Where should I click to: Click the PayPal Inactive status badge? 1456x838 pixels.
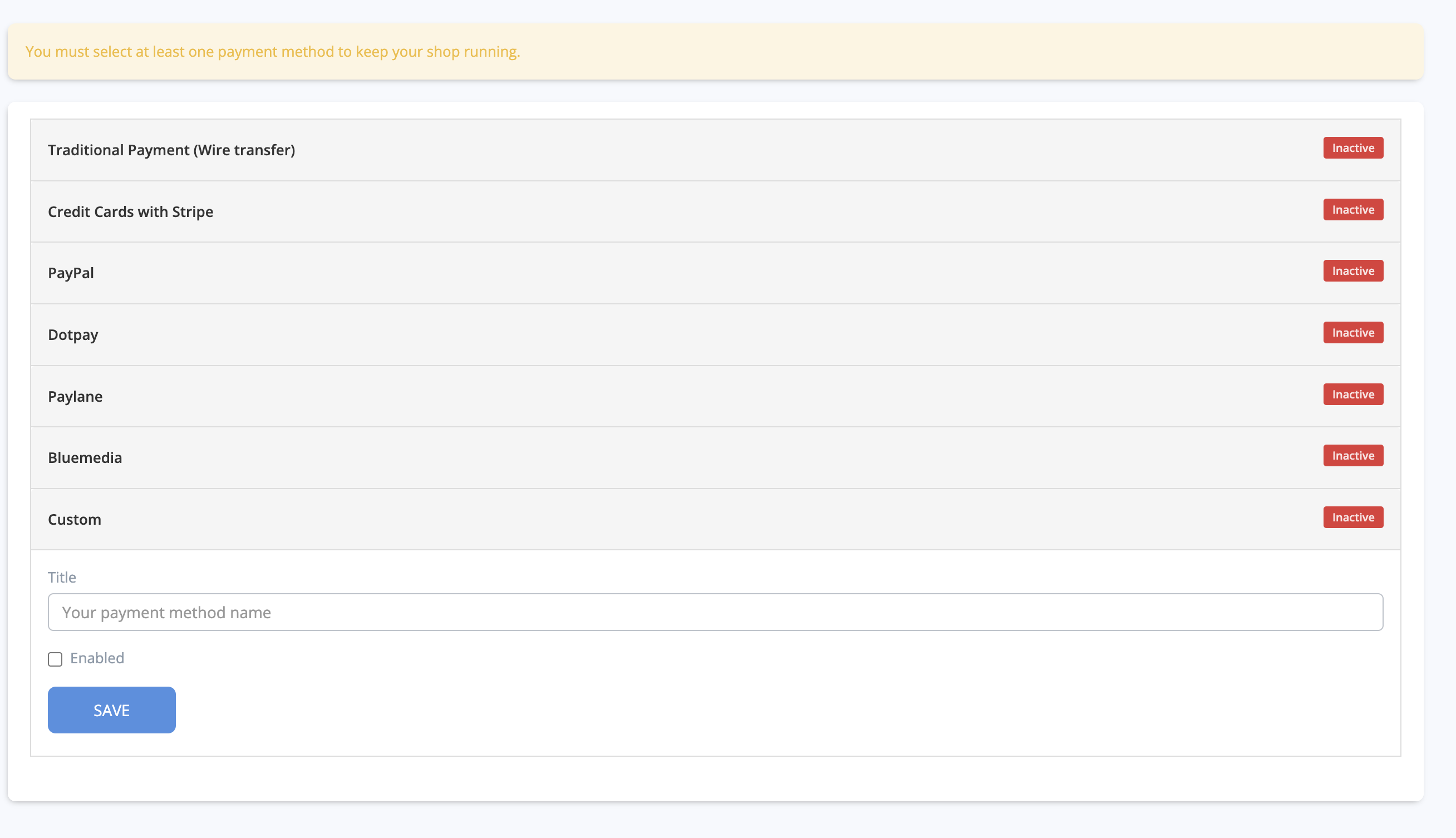point(1352,271)
